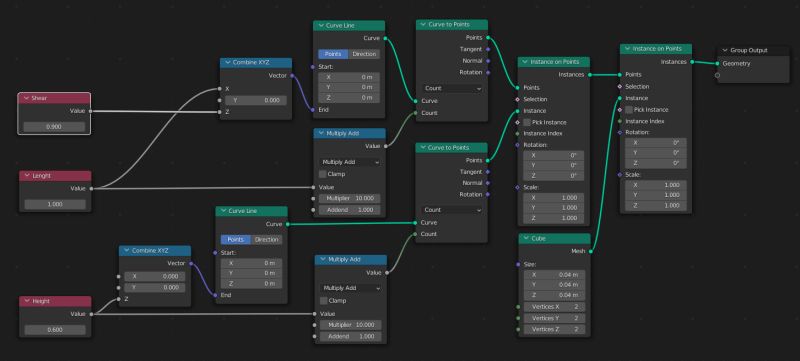Enable Clamp in Lenght's Multiply Add node
The image size is (800, 361).
(x=323, y=174)
